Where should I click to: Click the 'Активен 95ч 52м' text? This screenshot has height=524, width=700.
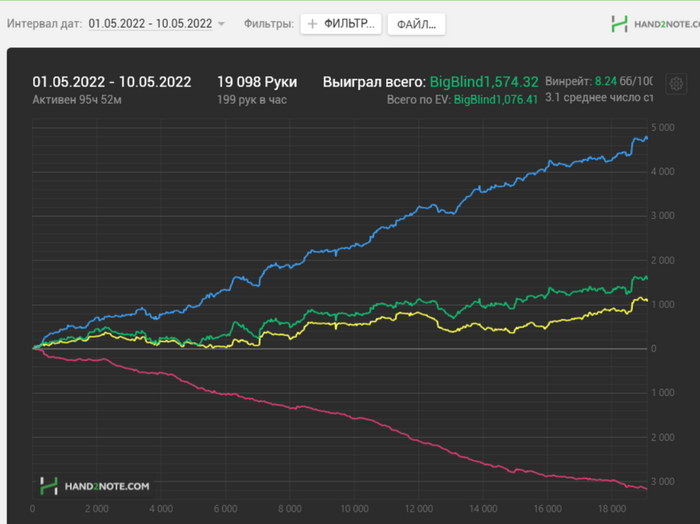(77, 100)
